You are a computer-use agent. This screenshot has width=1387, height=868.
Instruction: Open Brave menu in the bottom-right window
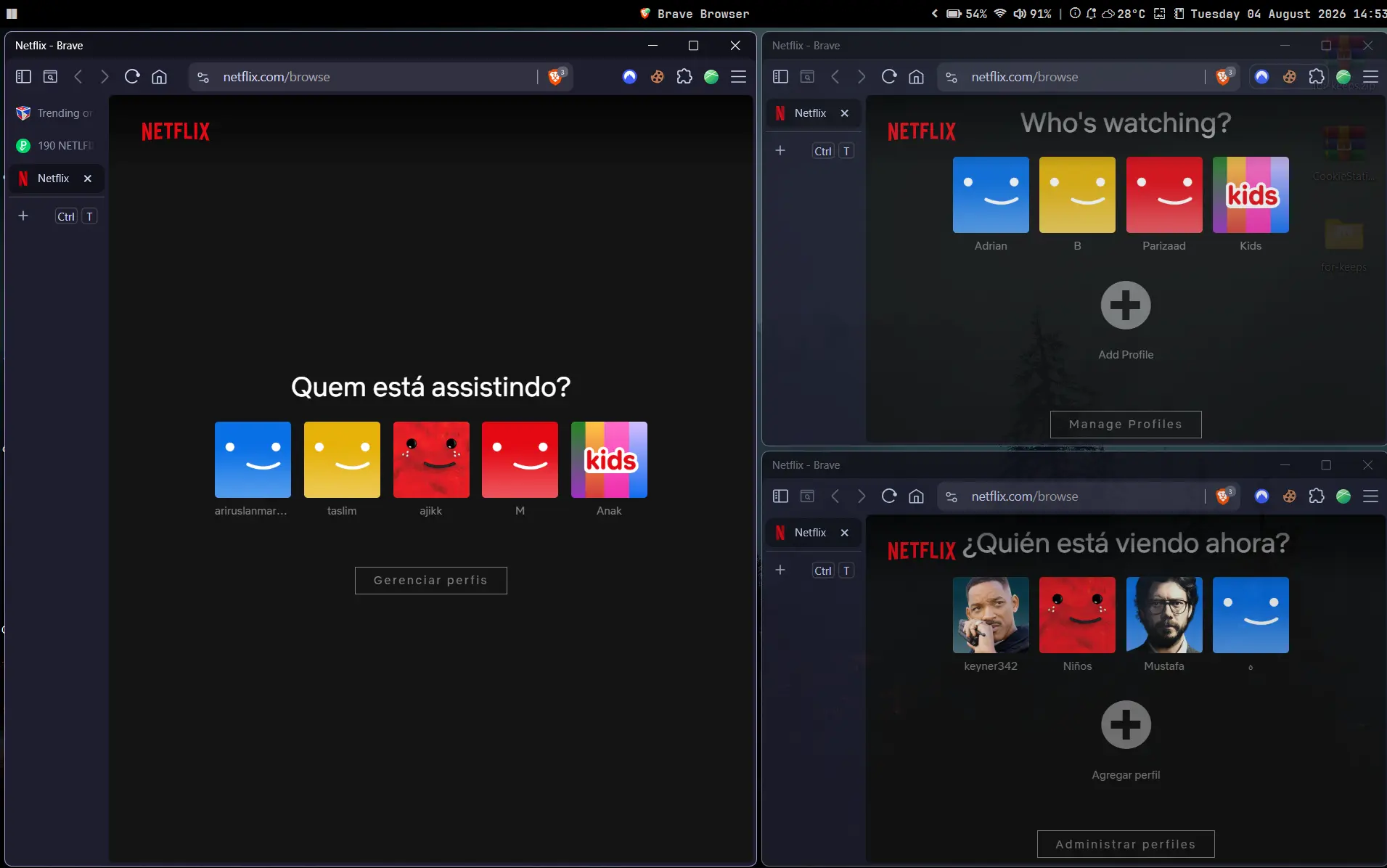click(x=1371, y=496)
